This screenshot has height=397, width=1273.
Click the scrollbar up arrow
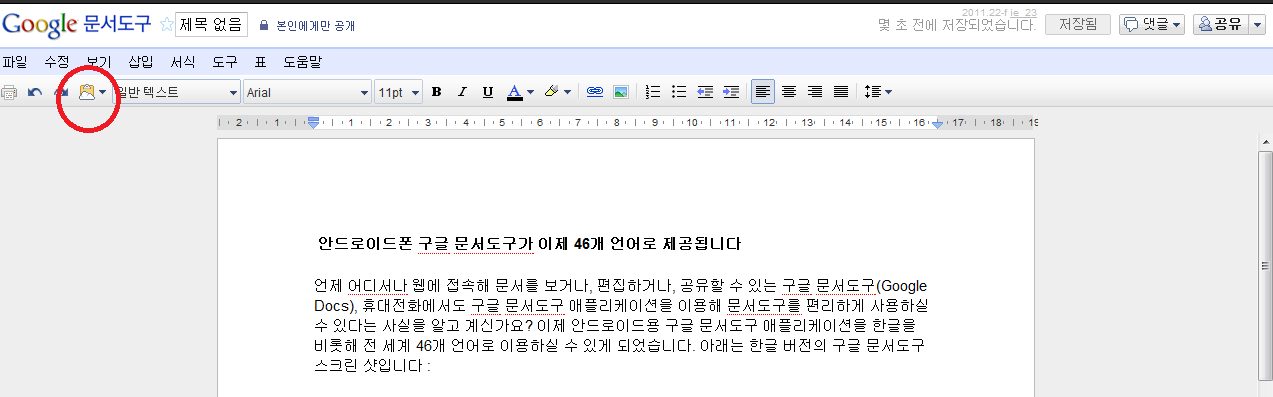click(1265, 143)
